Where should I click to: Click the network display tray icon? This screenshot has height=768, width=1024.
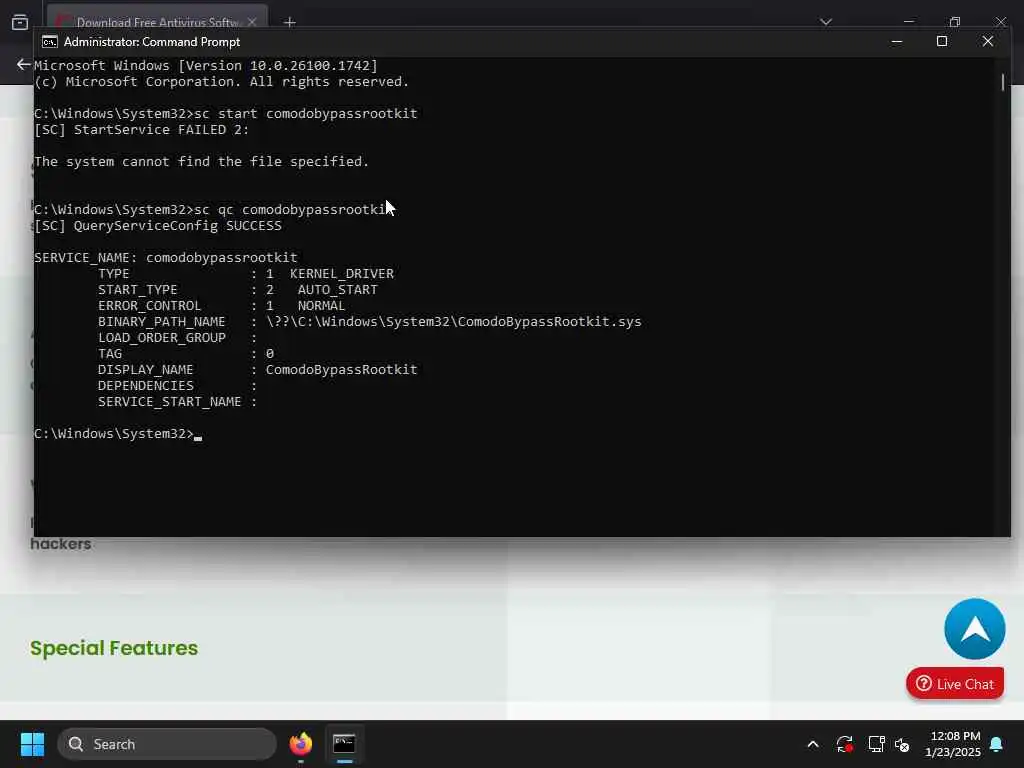[x=876, y=744]
